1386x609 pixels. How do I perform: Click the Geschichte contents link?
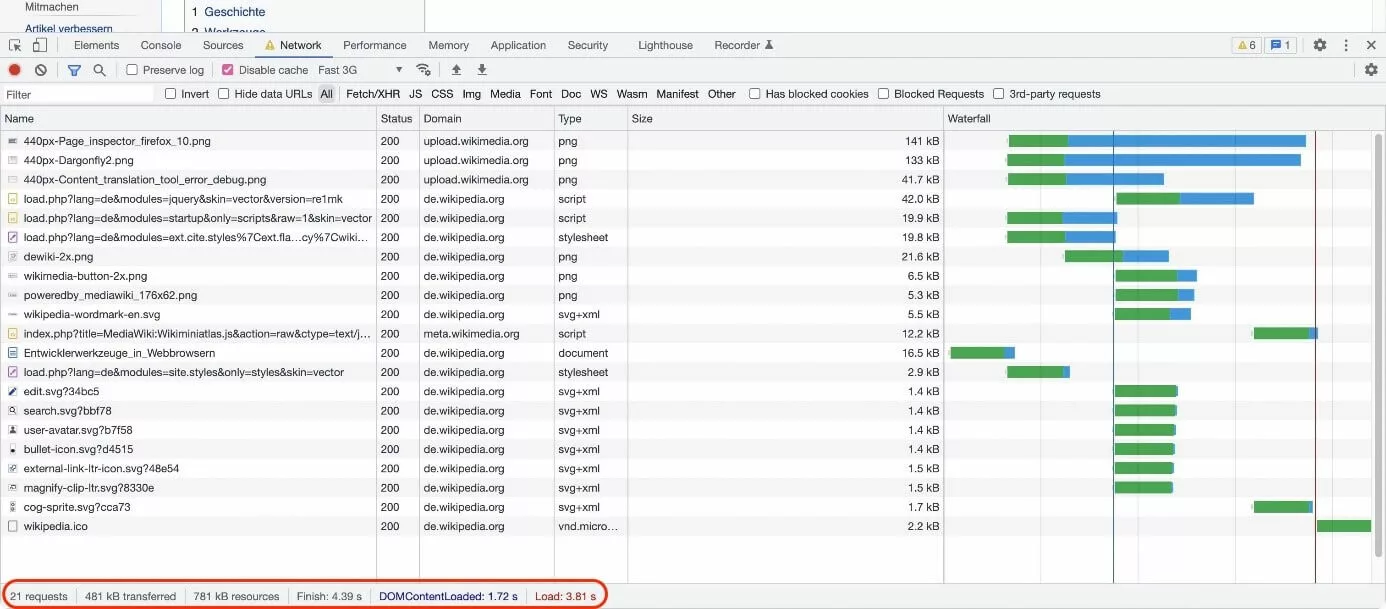235,12
